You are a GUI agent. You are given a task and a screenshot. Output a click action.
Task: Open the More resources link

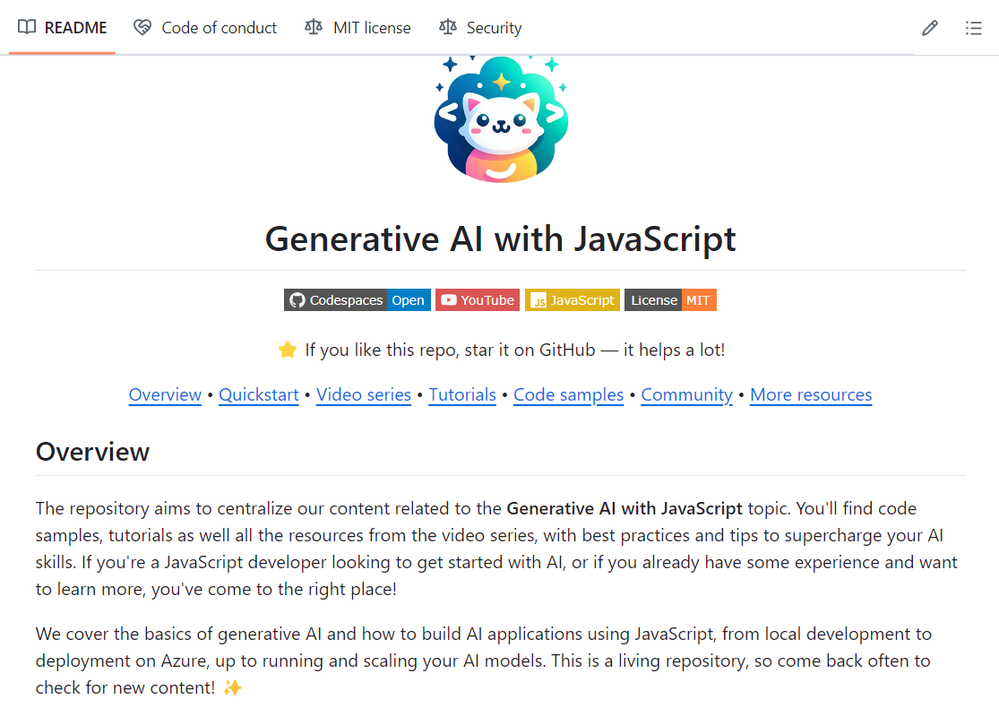(x=810, y=395)
